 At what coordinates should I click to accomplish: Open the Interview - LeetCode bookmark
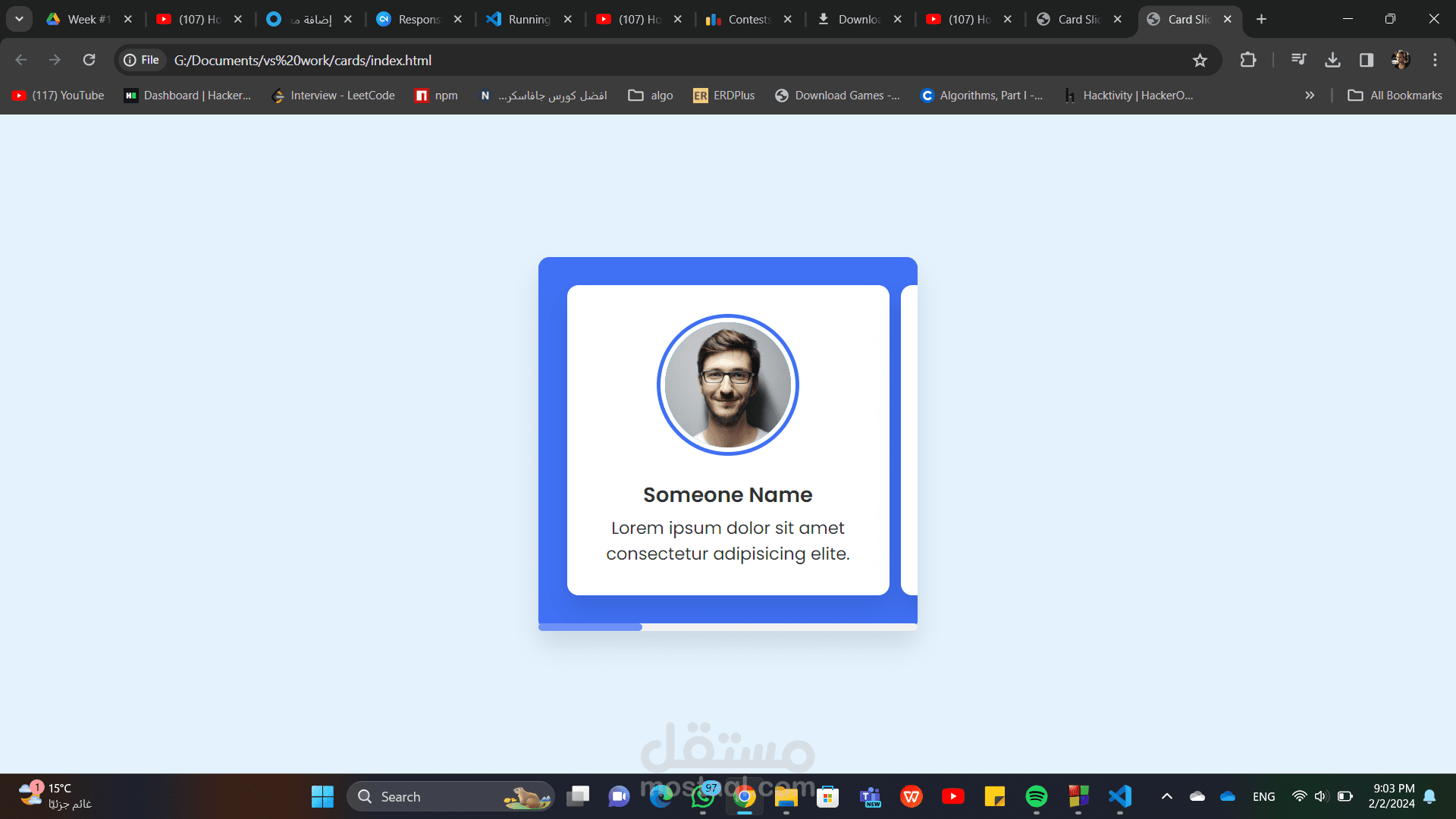click(x=333, y=96)
